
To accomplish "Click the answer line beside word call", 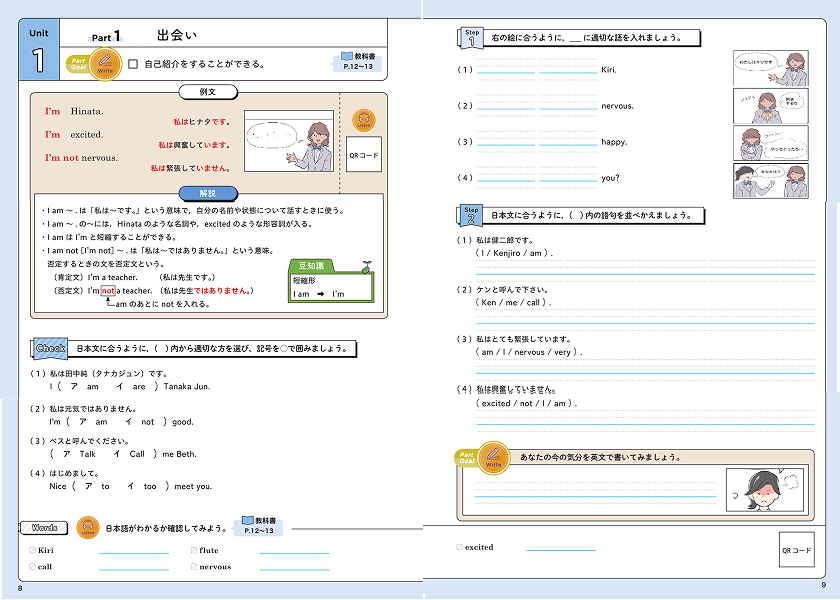I will (x=134, y=569).
